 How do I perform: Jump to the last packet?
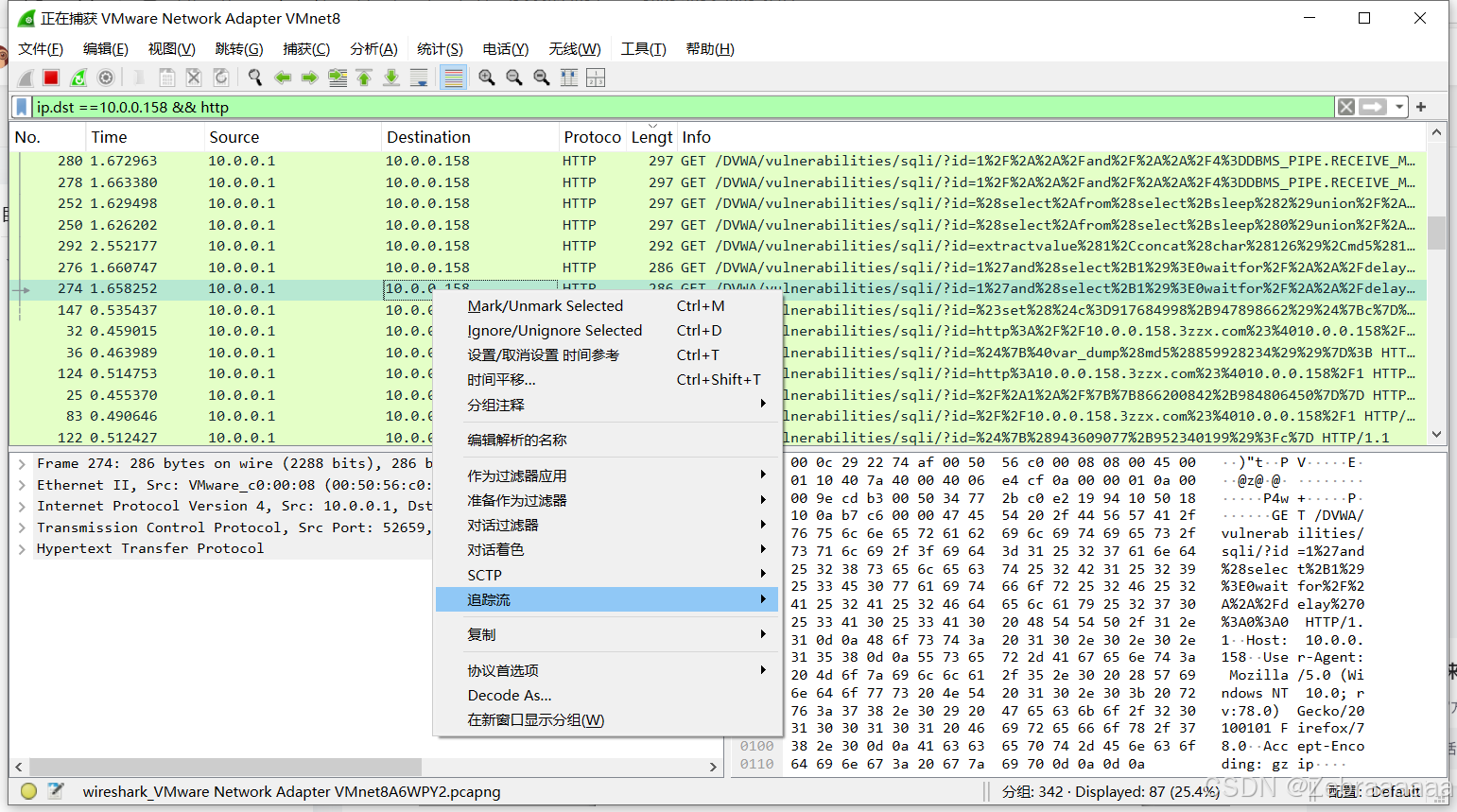tap(391, 78)
